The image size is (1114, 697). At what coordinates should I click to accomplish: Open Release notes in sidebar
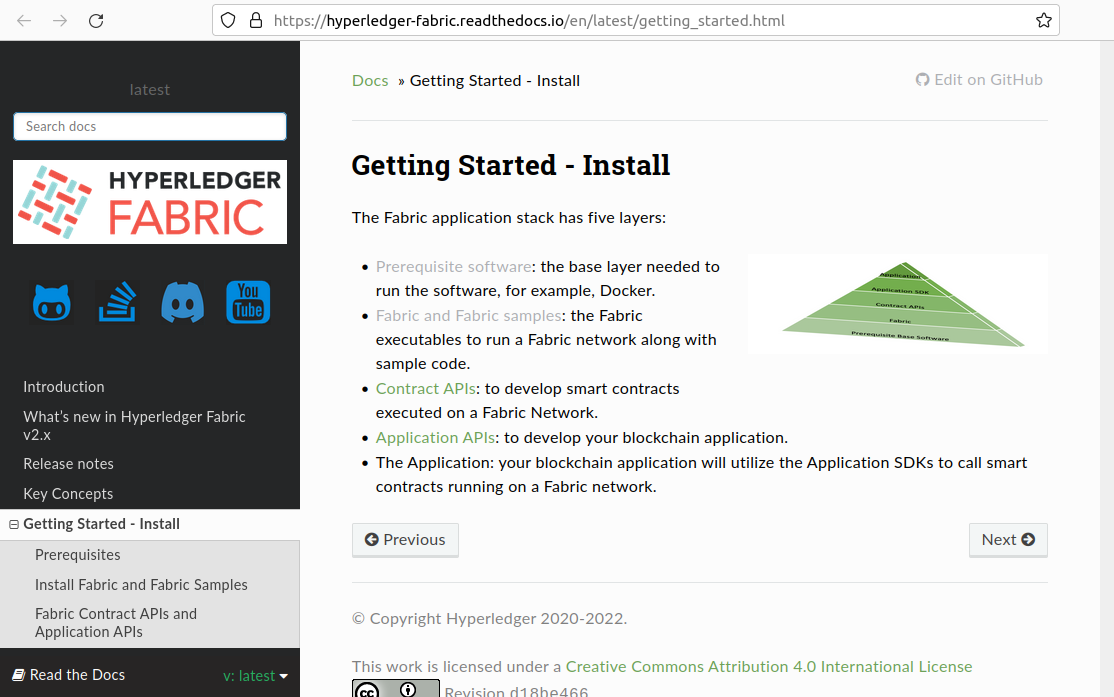(x=68, y=464)
